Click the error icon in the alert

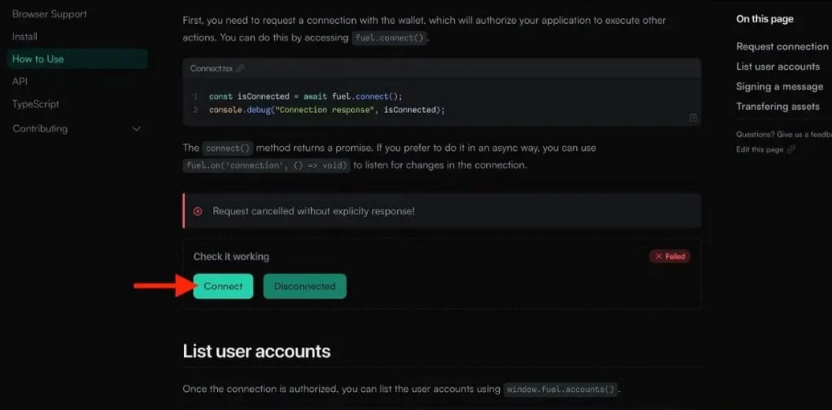click(198, 211)
